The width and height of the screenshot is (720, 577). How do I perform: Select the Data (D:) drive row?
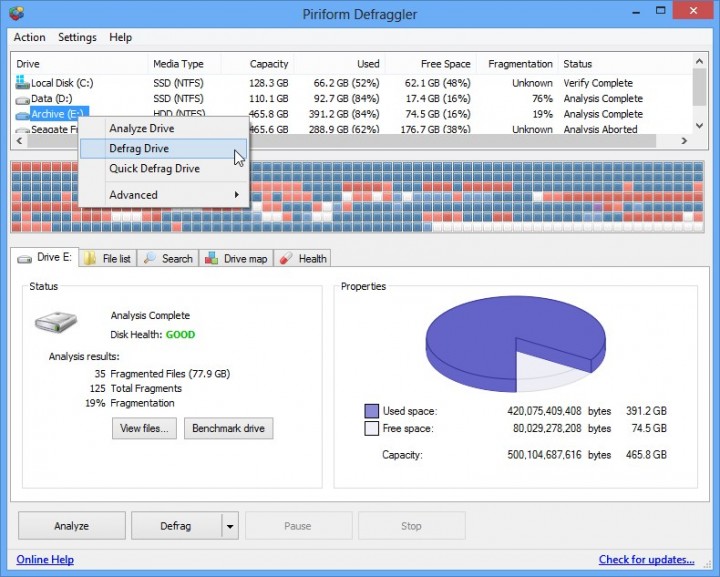tap(351, 99)
